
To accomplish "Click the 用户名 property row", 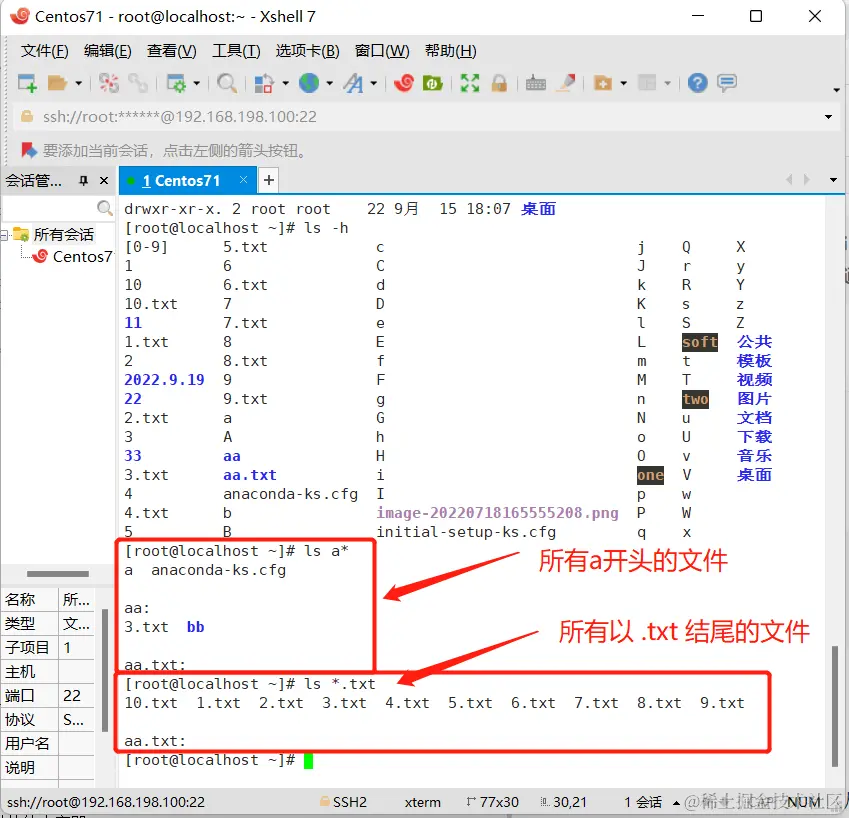I will pos(49,743).
